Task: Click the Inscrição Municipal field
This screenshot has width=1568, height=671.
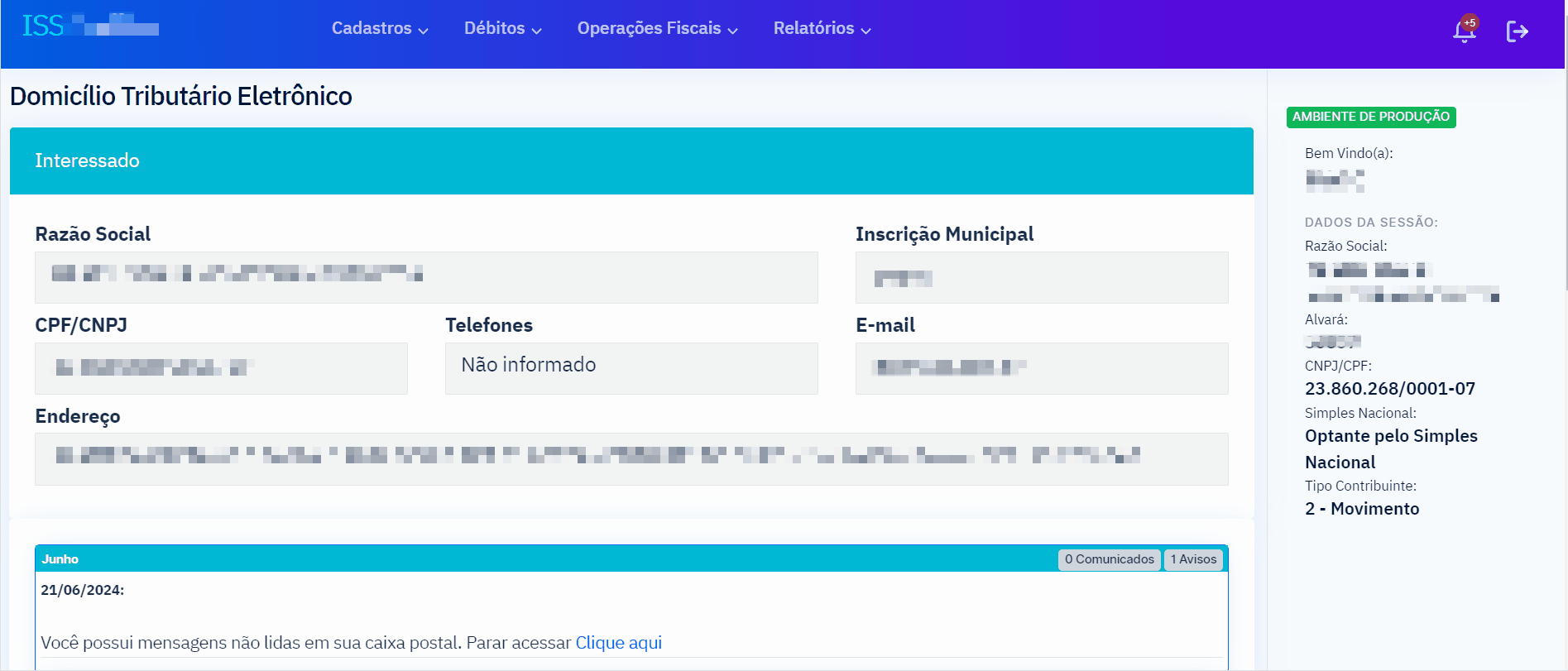Action: coord(1041,277)
